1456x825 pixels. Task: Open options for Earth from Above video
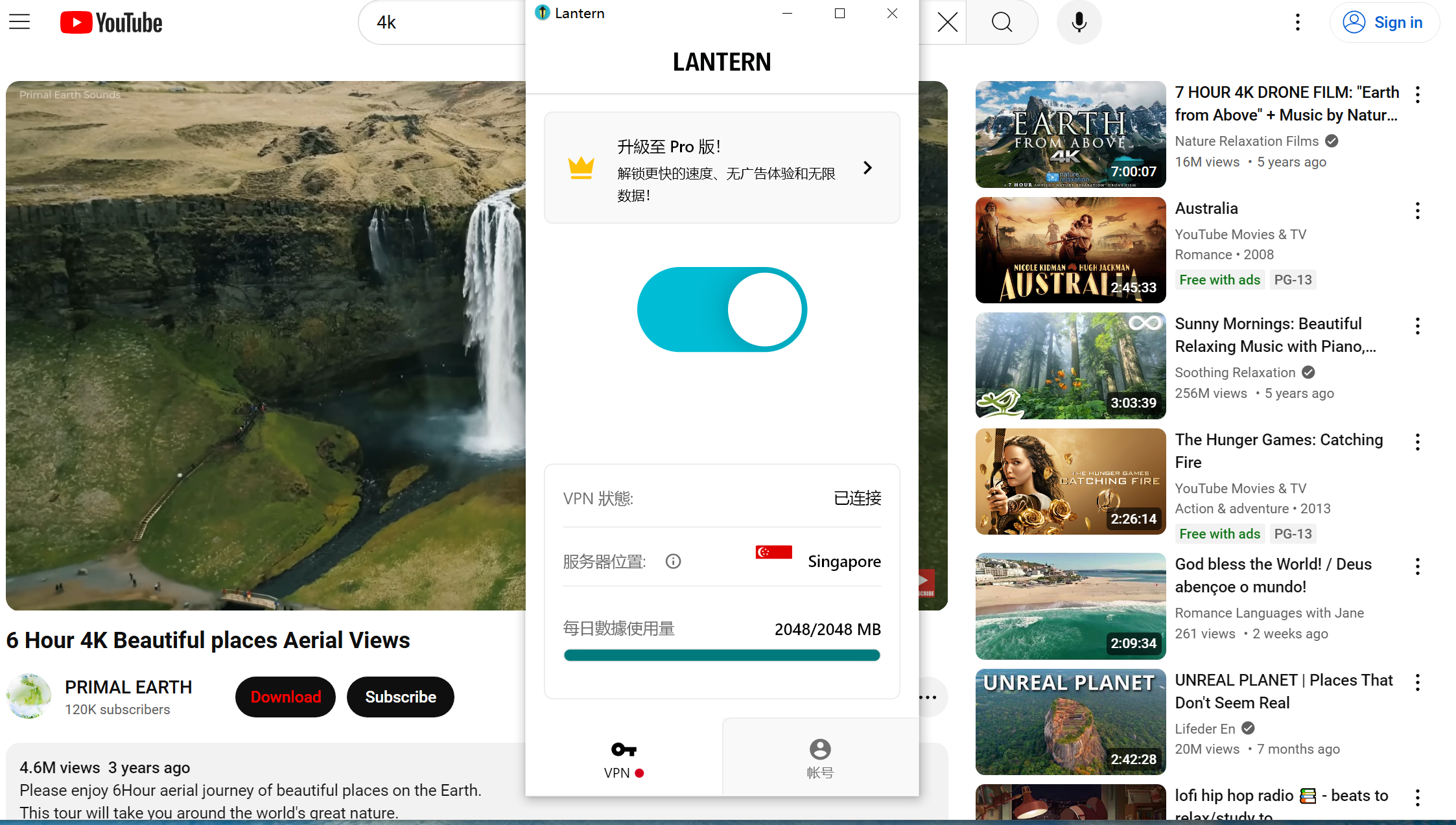[1418, 95]
